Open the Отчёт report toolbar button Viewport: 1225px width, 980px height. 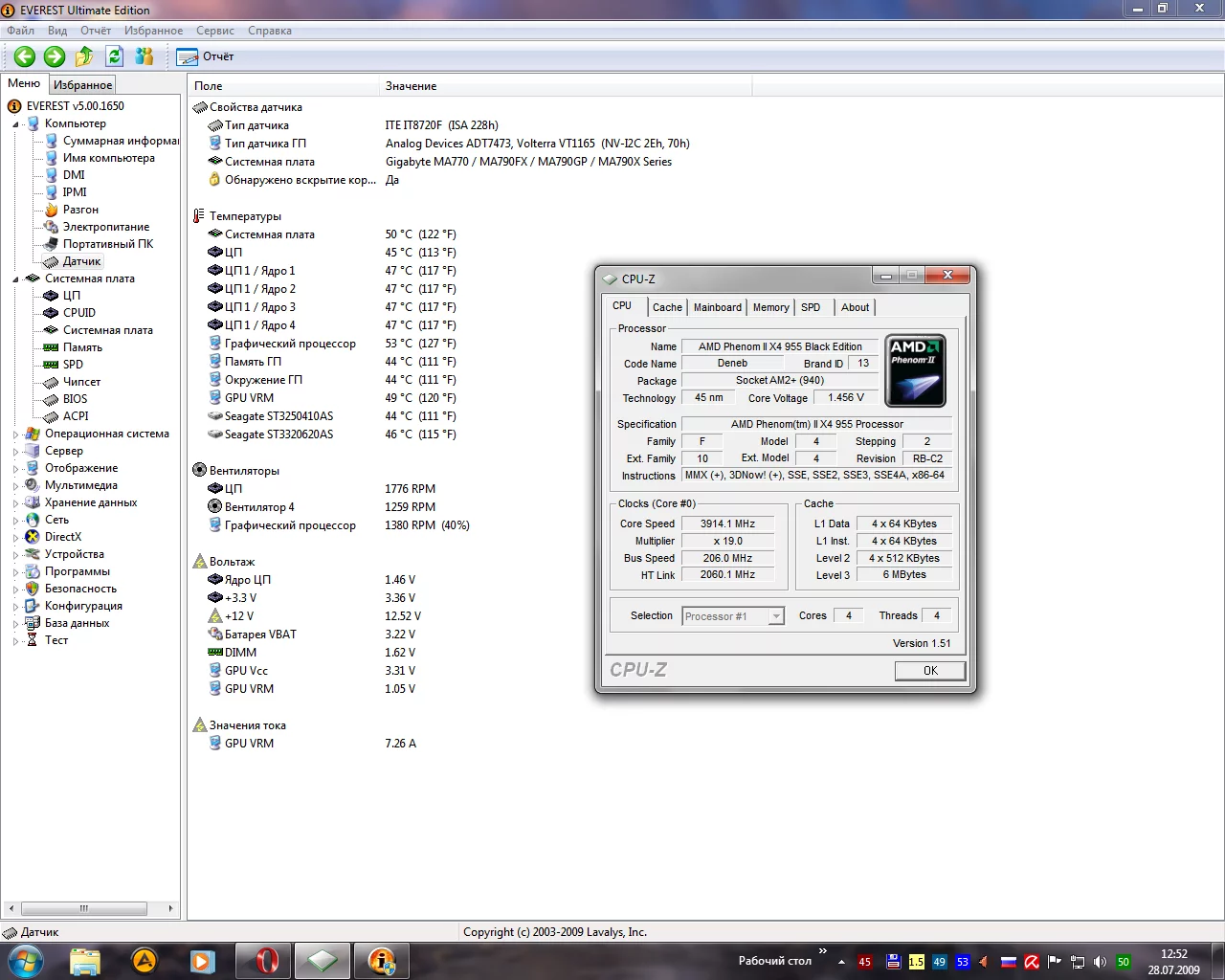click(x=205, y=56)
